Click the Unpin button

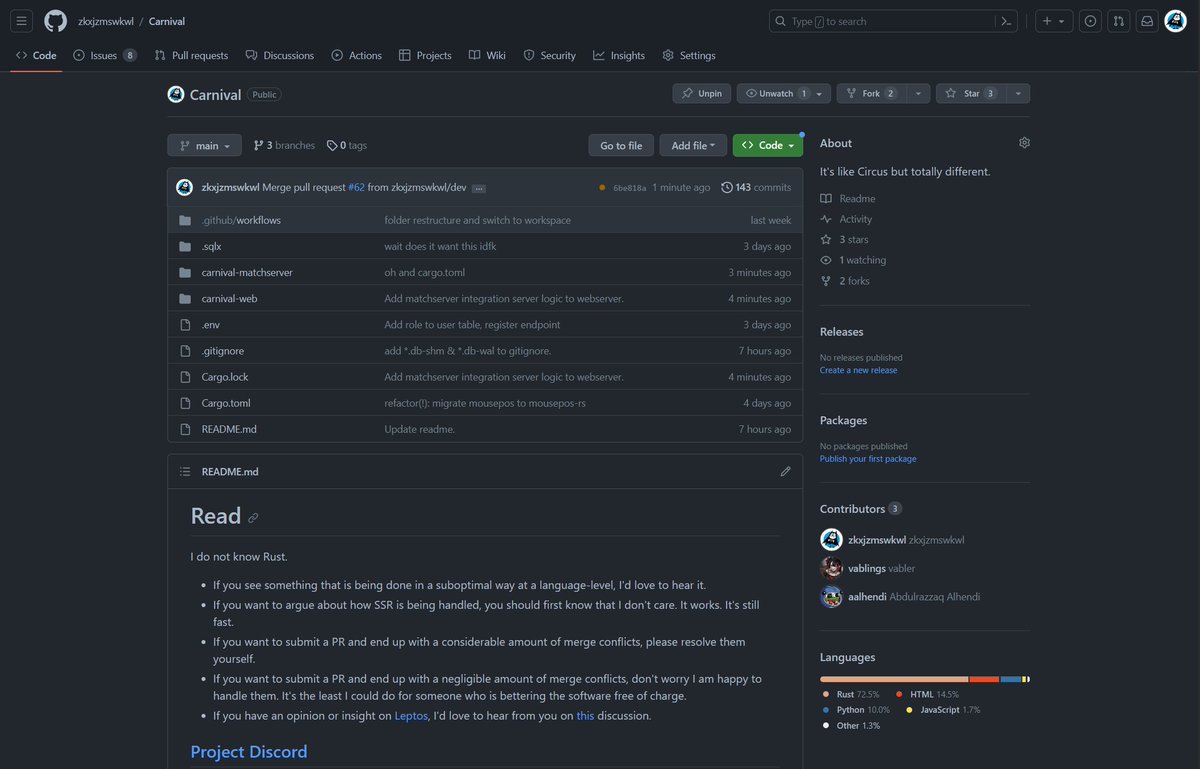click(702, 93)
